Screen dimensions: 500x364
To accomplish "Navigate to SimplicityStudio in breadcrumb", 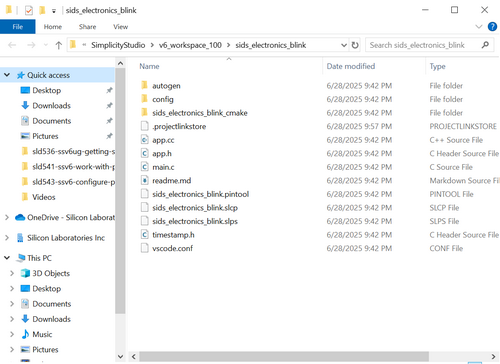I will click(118, 45).
